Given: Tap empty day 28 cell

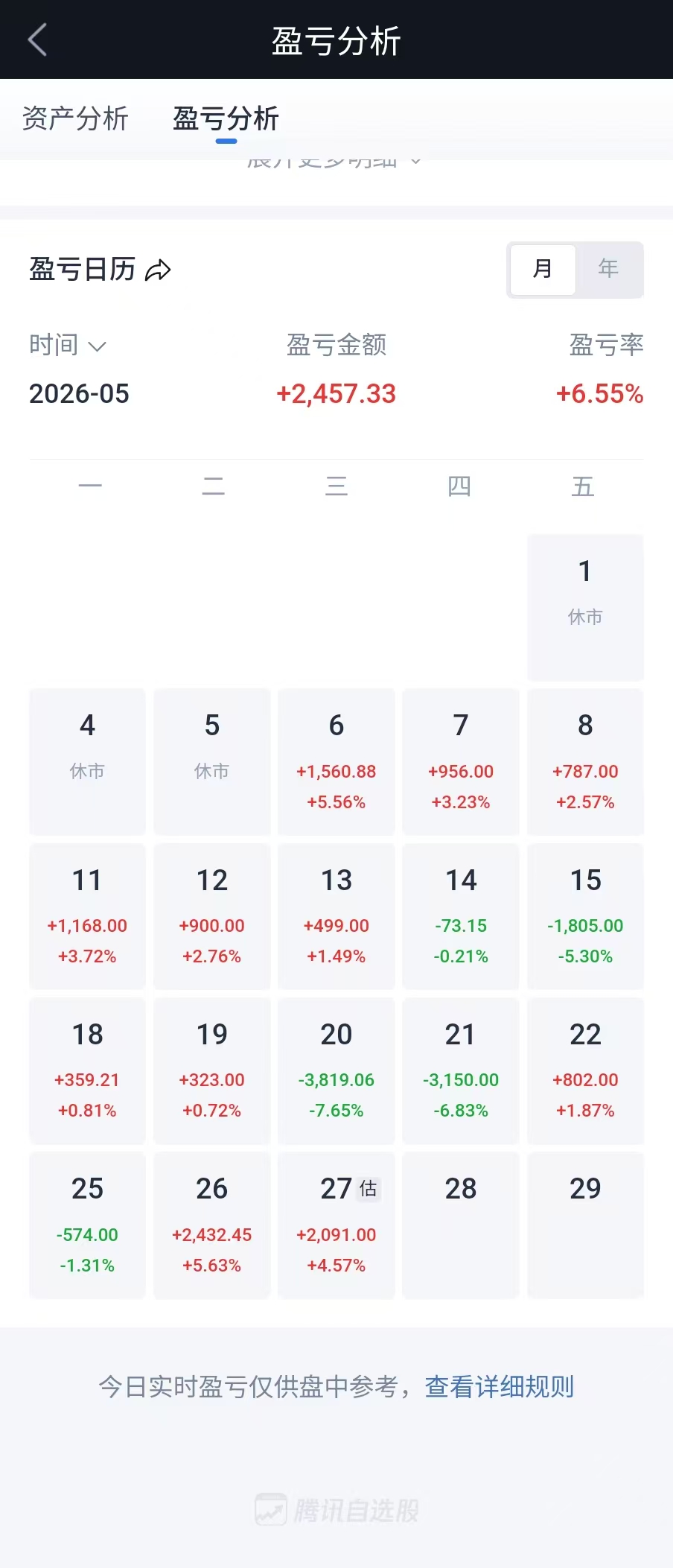Looking at the screenshot, I should click(461, 1225).
